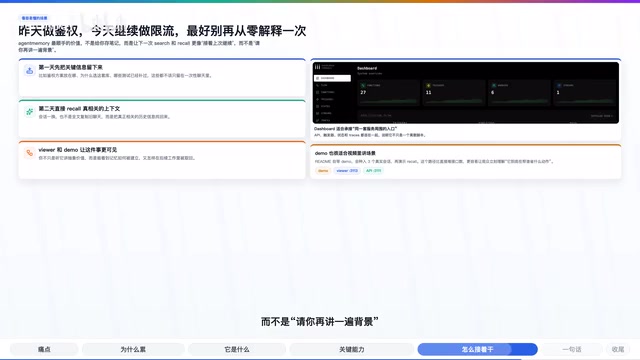This screenshot has width=640, height=360.
Task: Select the 它是什么 tab
Action: click(x=237, y=349)
